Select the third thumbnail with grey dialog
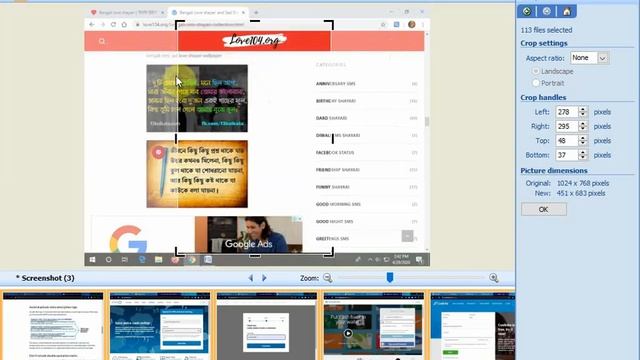This screenshot has width=640, height=360. [267, 326]
